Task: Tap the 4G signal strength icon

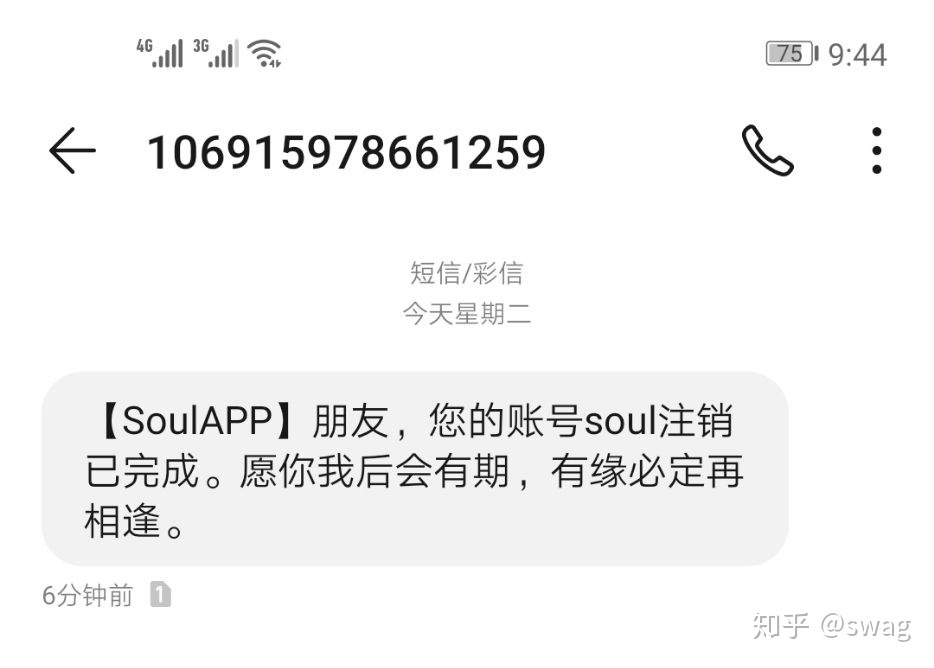Action: click(160, 53)
